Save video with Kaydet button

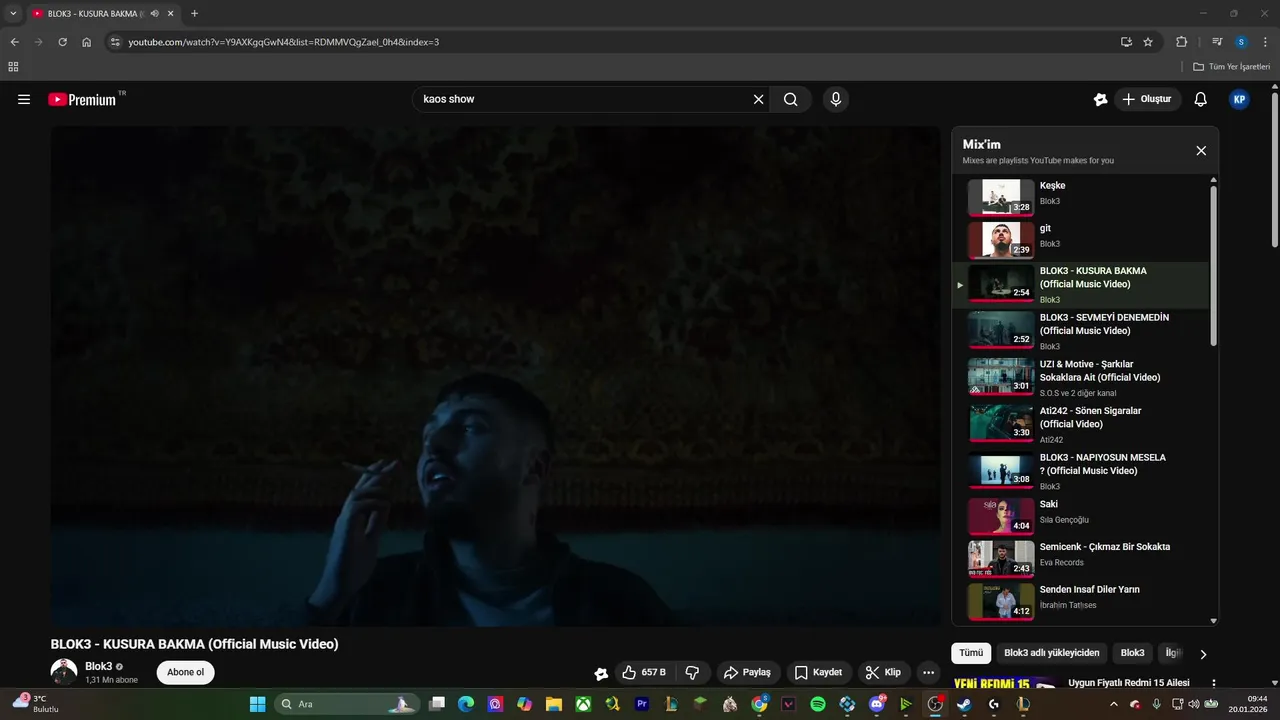819,672
